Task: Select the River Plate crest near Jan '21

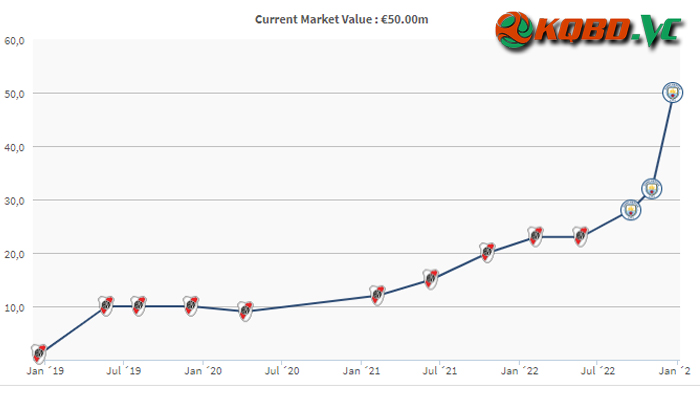Action: [377, 295]
